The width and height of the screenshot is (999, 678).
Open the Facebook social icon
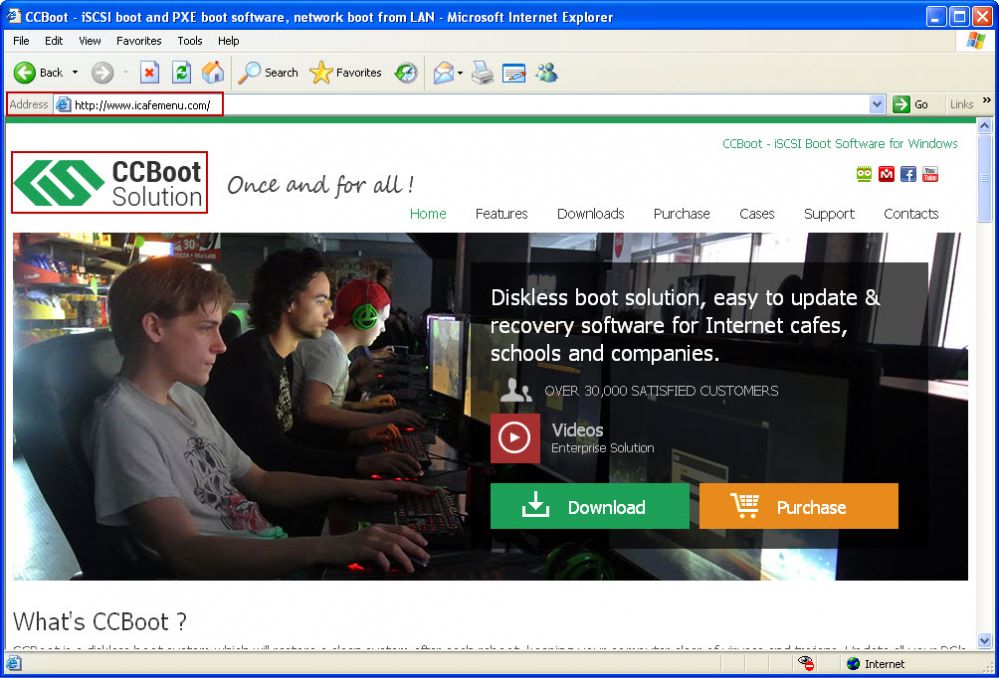[x=908, y=174]
